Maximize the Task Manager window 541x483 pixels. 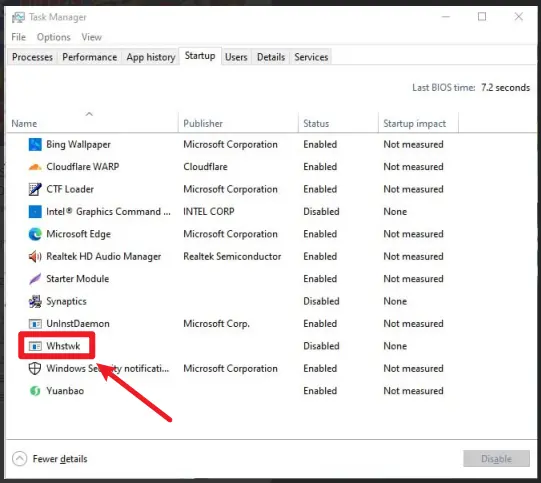[482, 17]
